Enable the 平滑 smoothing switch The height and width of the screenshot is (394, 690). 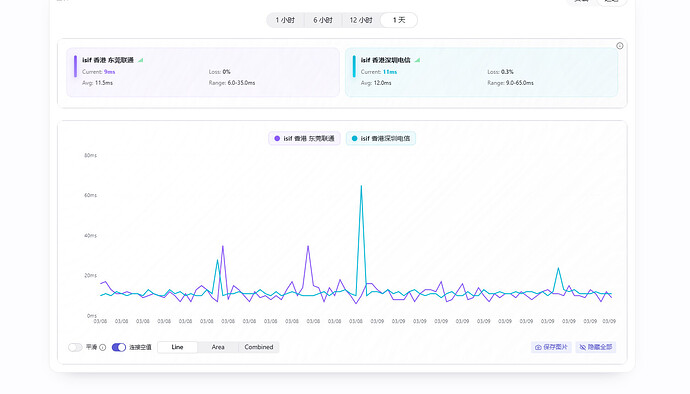click(75, 347)
